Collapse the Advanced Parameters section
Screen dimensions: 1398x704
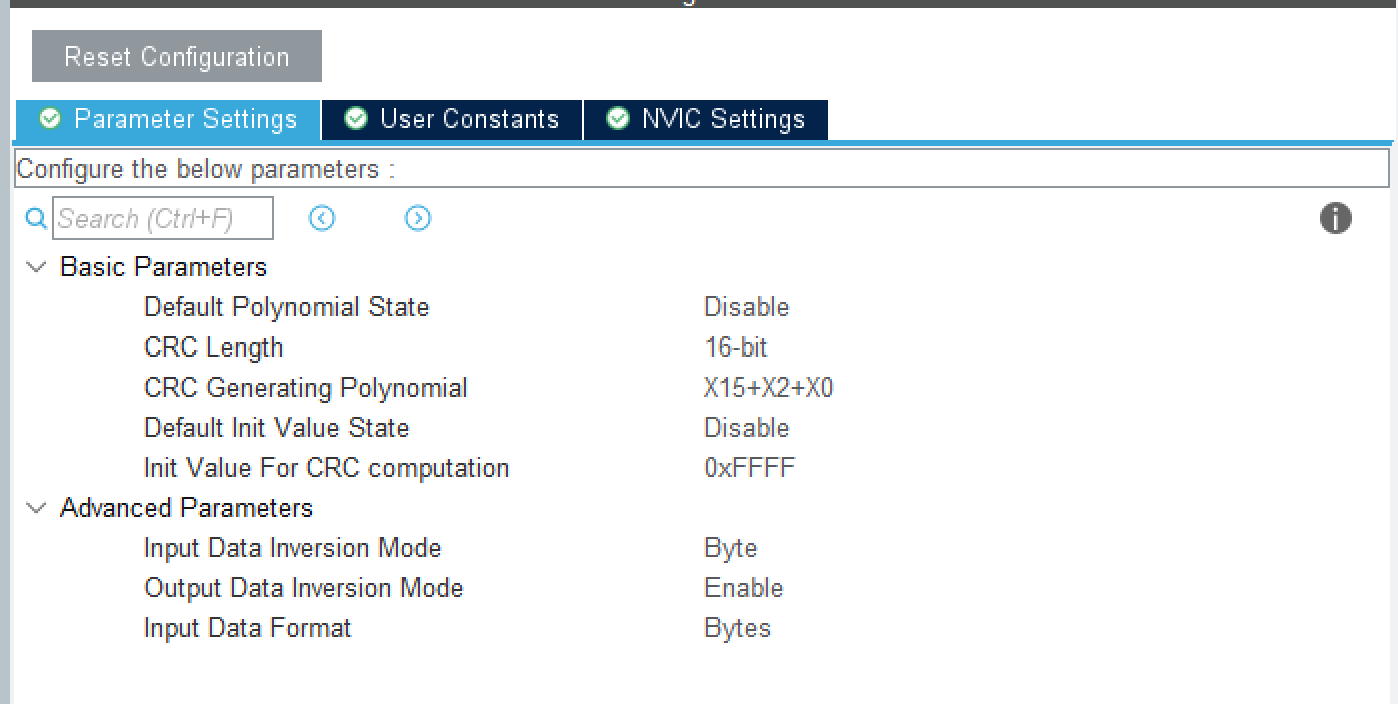(36, 508)
